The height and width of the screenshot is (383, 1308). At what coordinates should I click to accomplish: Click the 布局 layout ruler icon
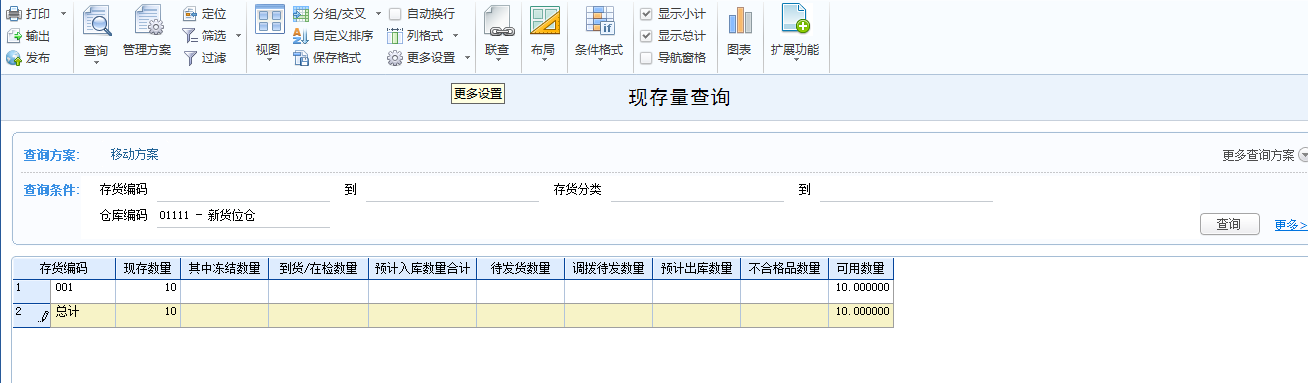(544, 20)
